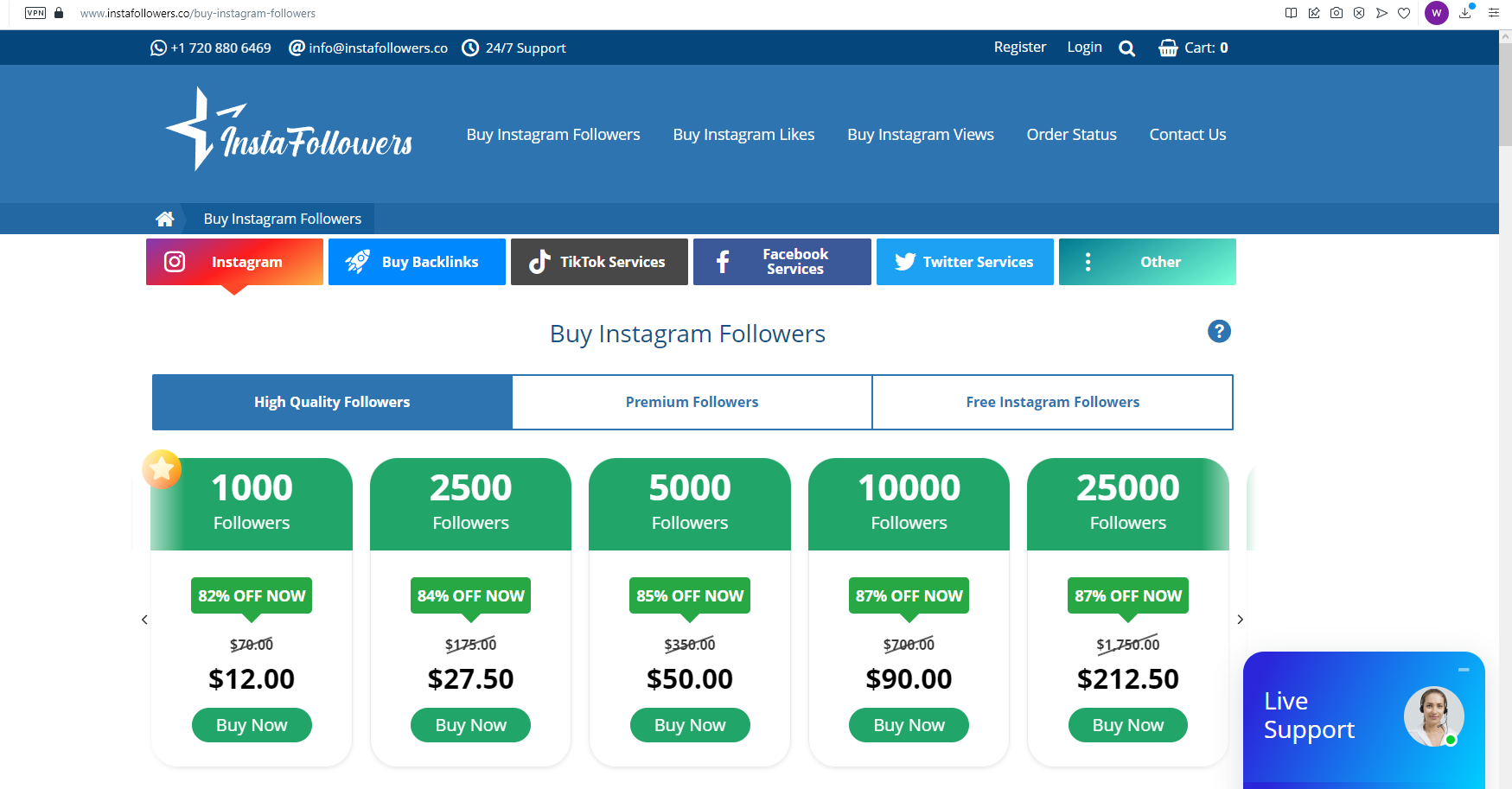The height and width of the screenshot is (789, 1512).
Task: Expand the Other services menu
Action: 1147,262
